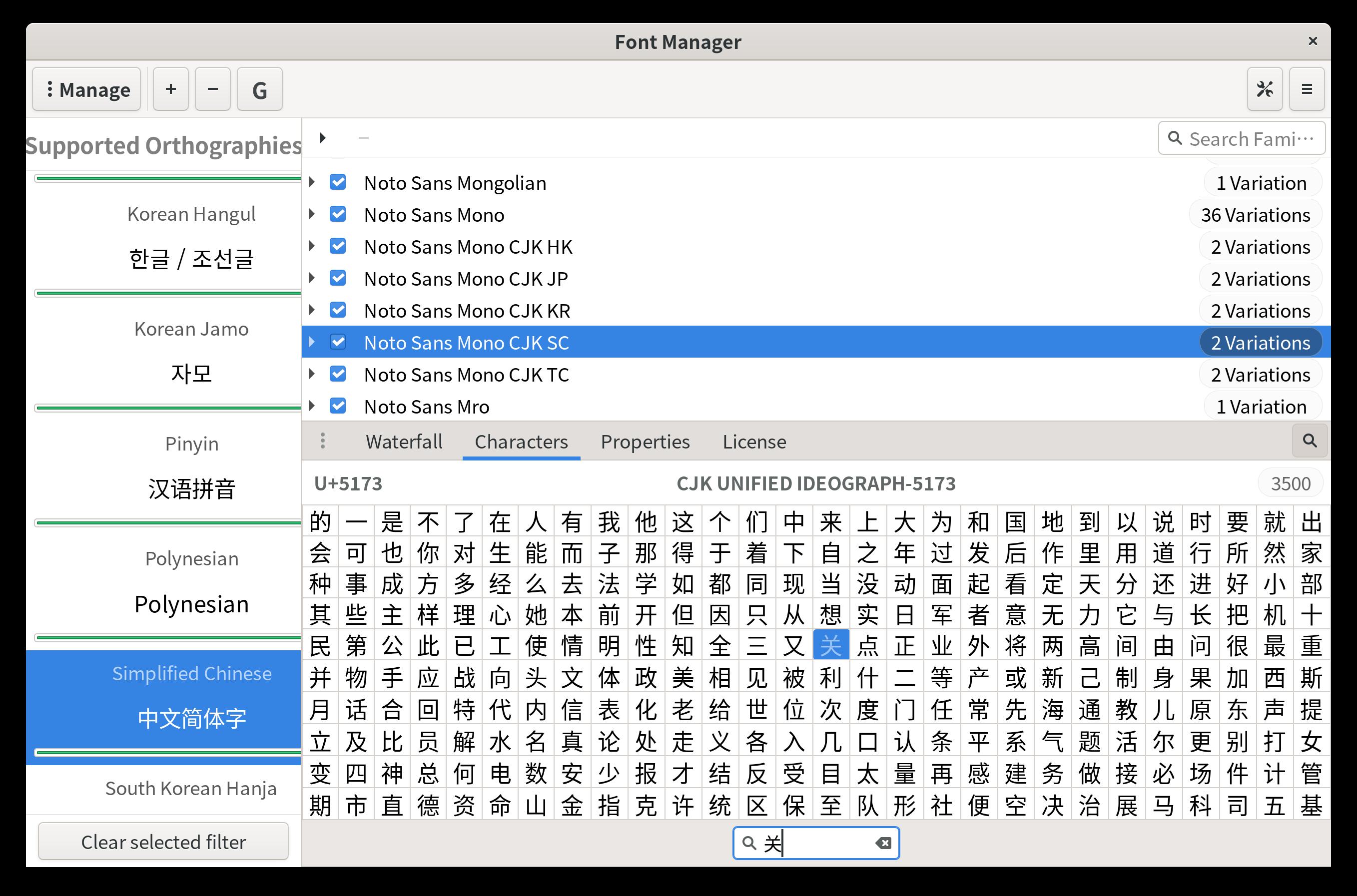Open the Google Fonts G button
This screenshot has height=896, width=1357.
(x=259, y=89)
